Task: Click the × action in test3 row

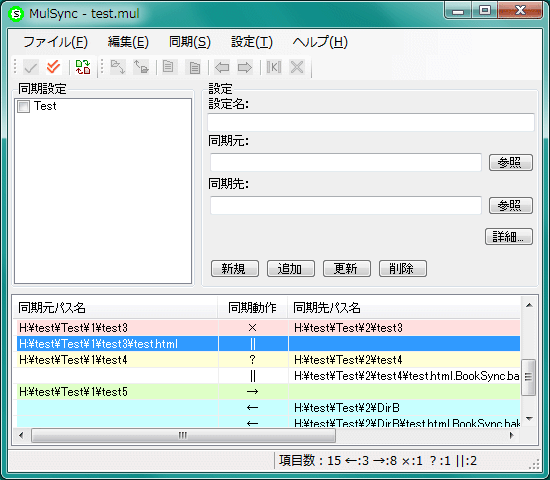Action: click(x=253, y=328)
